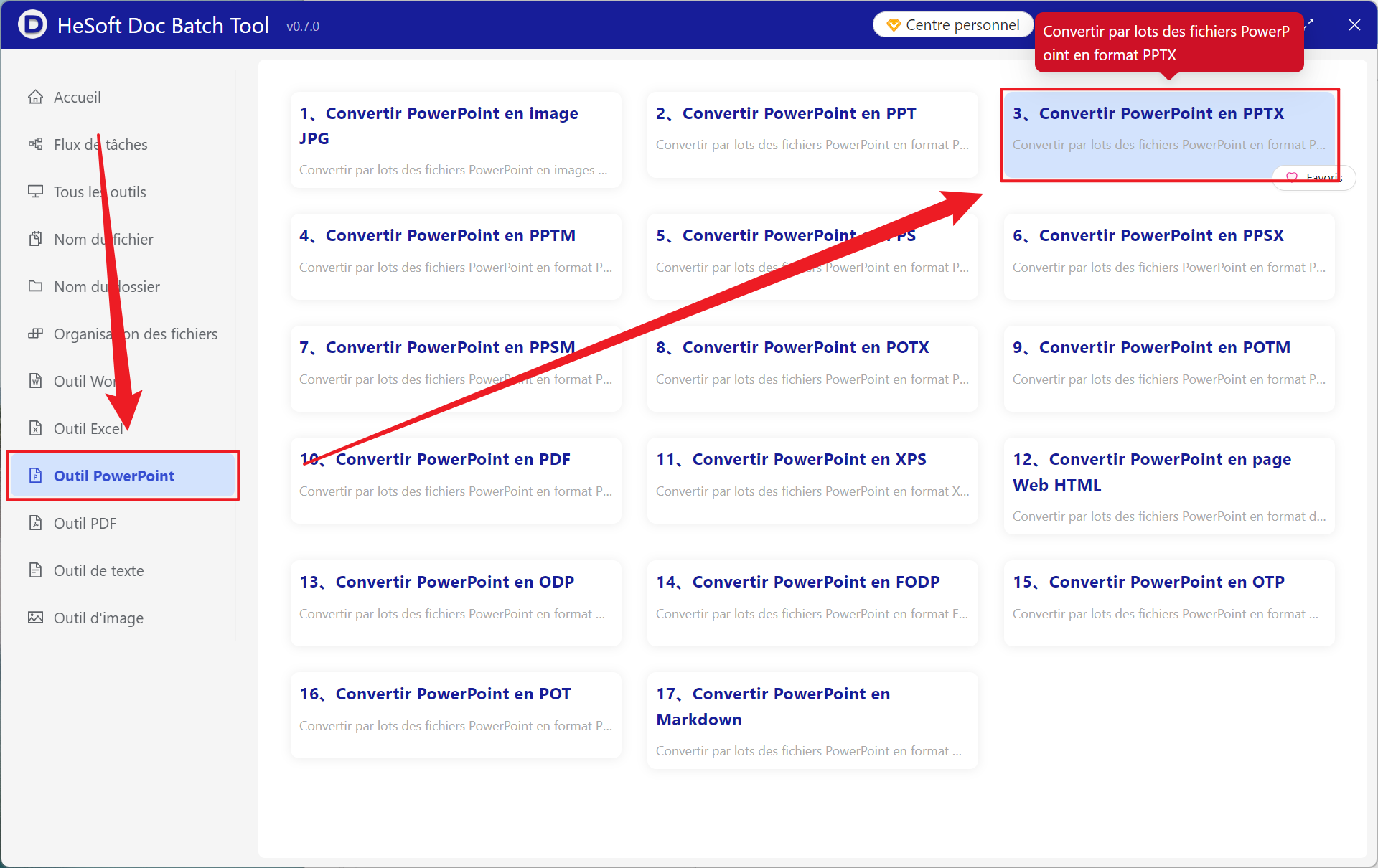Click the Accueil home icon

[35, 97]
